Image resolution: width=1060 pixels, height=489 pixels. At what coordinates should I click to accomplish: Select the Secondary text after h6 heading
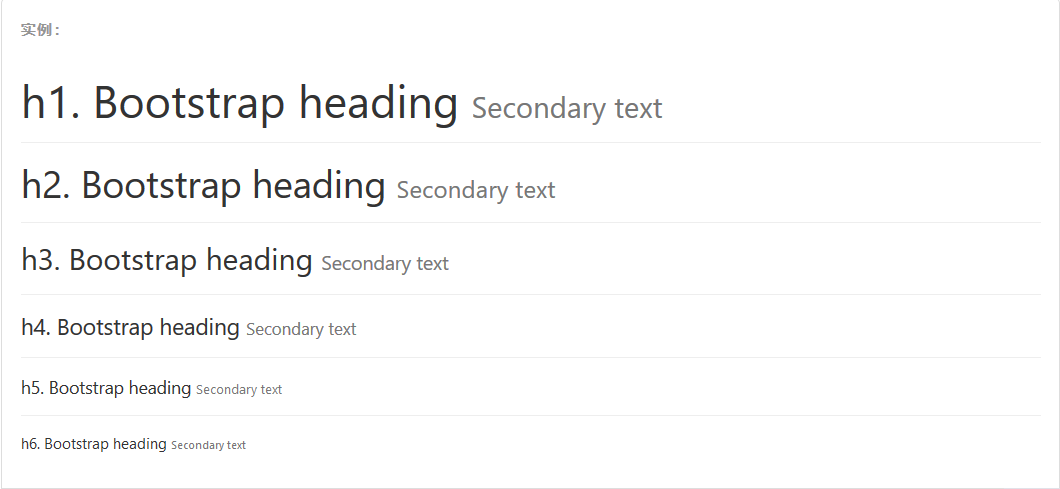208,445
